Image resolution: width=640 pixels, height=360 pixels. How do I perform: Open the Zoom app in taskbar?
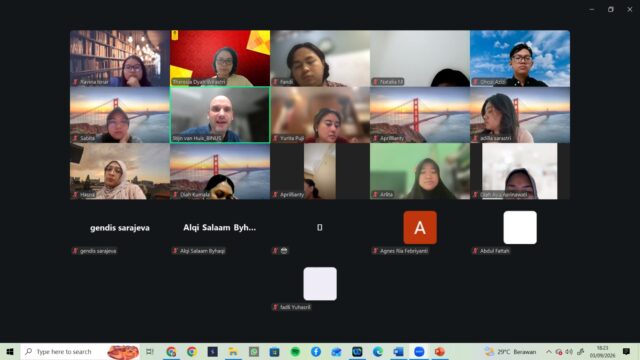pos(419,351)
